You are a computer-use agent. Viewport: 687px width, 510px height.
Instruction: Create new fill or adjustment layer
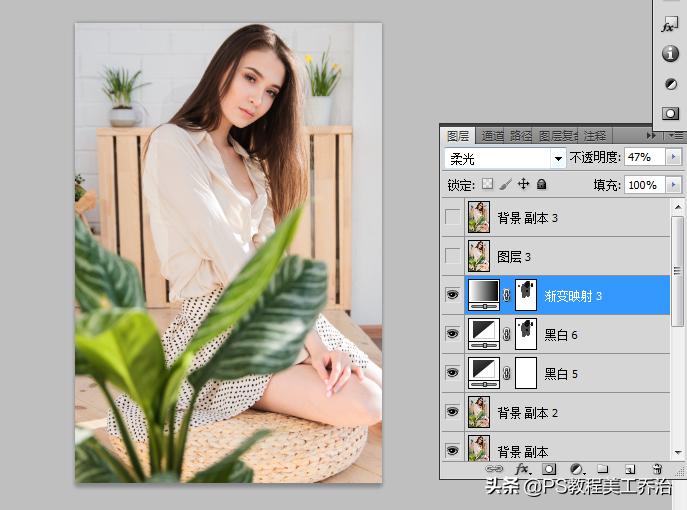click(577, 469)
